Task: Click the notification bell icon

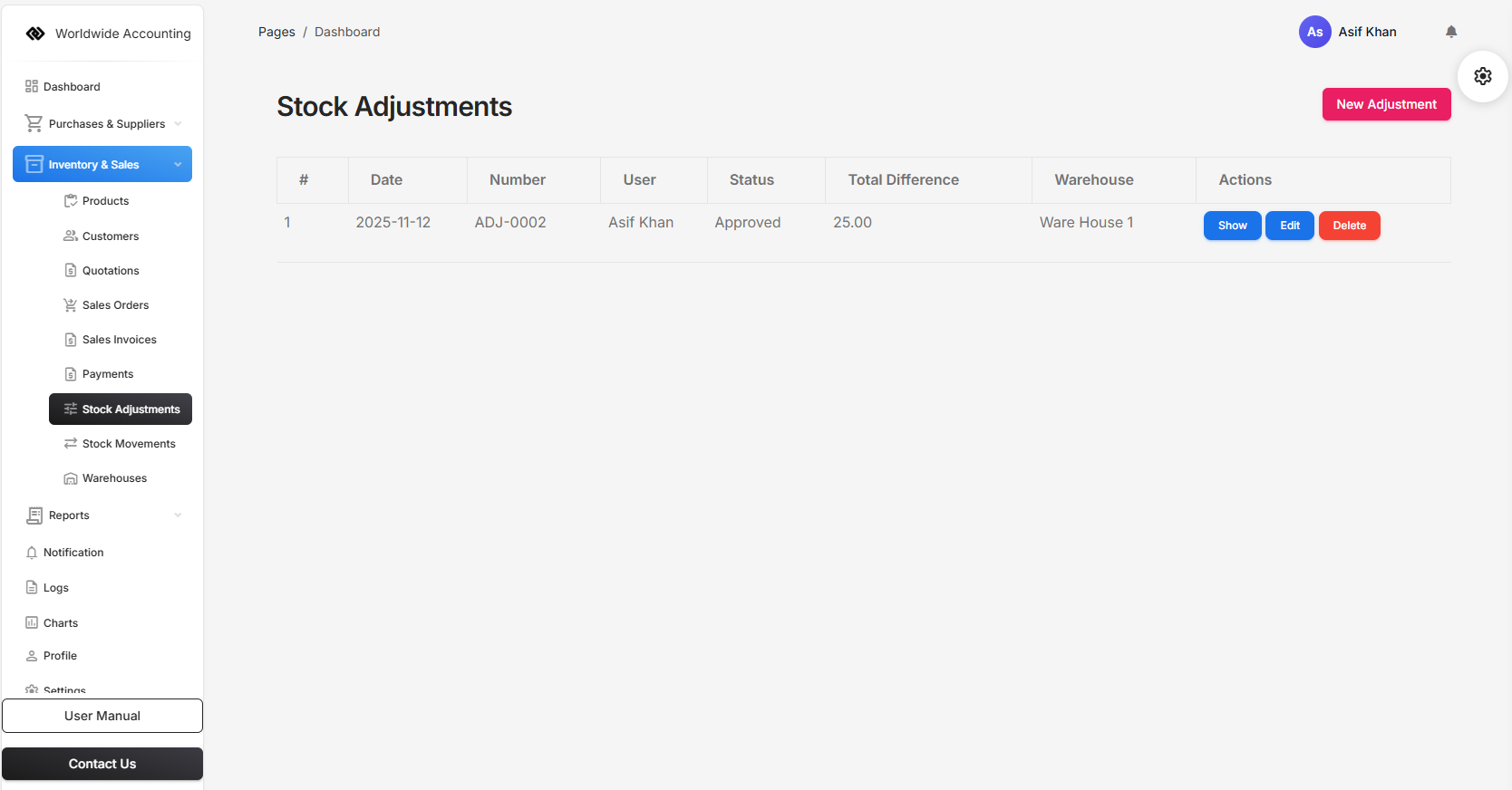Action: pyautogui.click(x=1451, y=32)
